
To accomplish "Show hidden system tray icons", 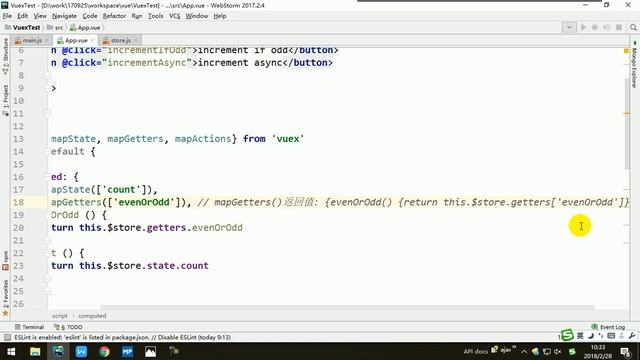I will [524, 351].
